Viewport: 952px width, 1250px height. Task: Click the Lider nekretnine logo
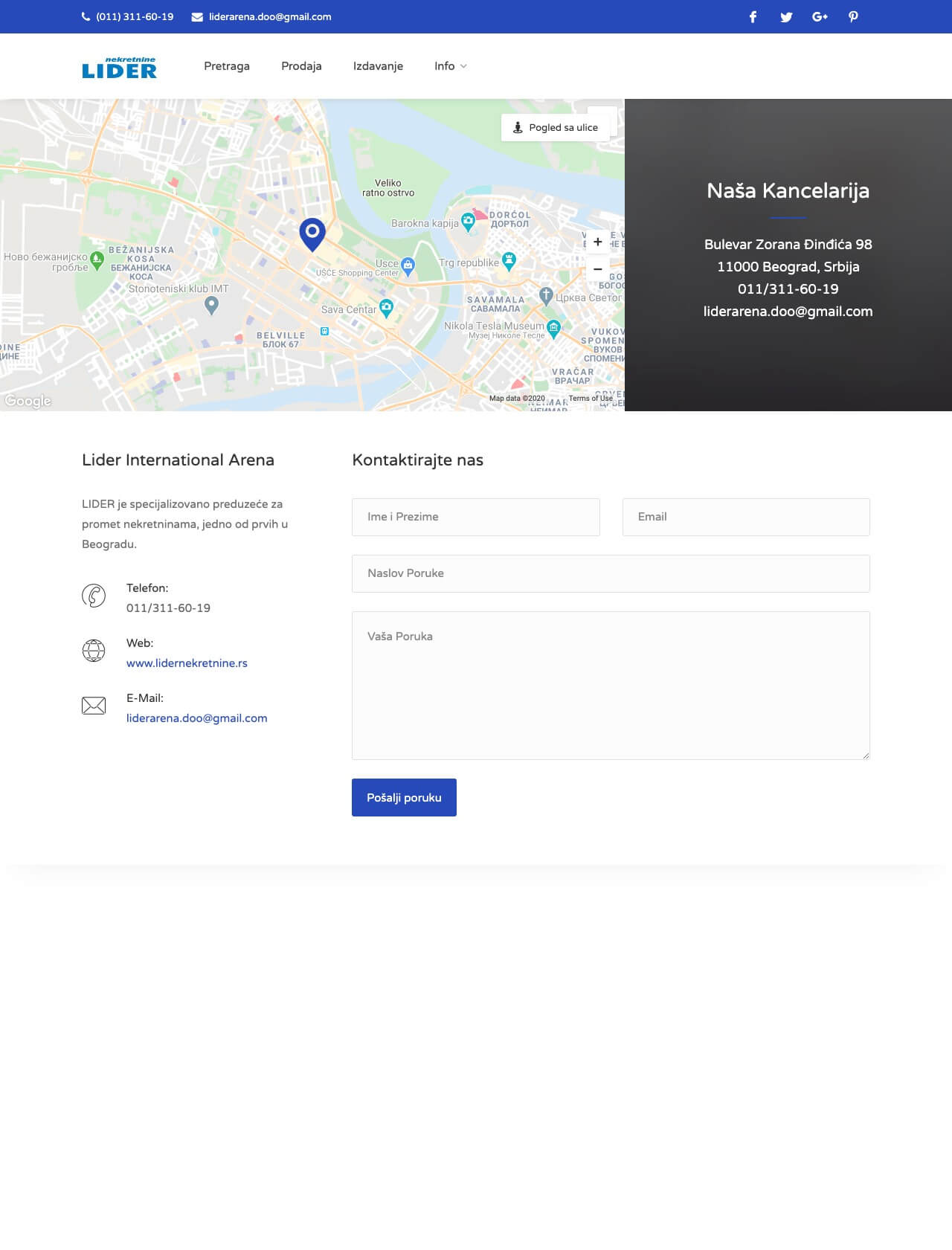119,67
